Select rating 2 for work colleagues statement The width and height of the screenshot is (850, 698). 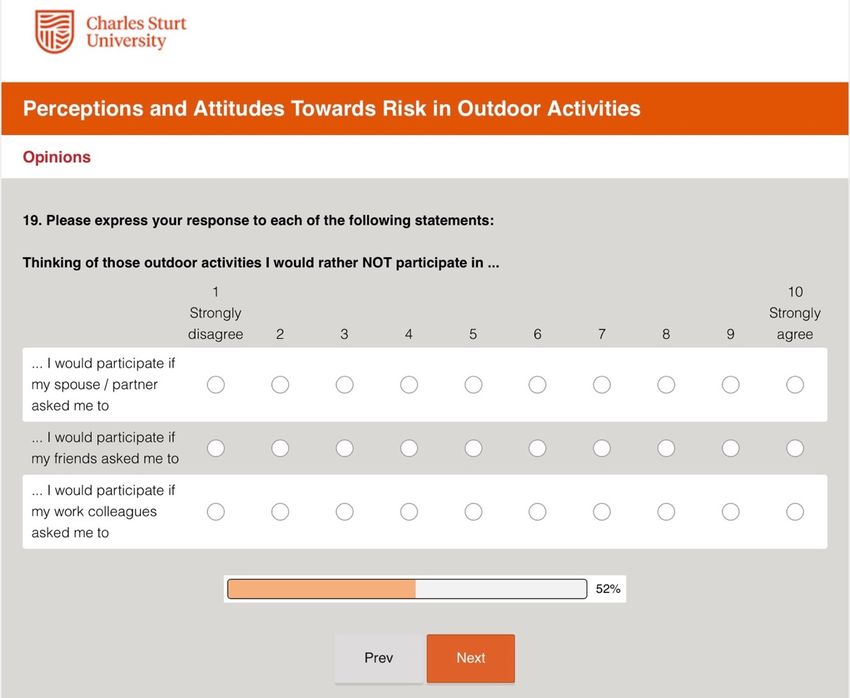pyautogui.click(x=280, y=512)
